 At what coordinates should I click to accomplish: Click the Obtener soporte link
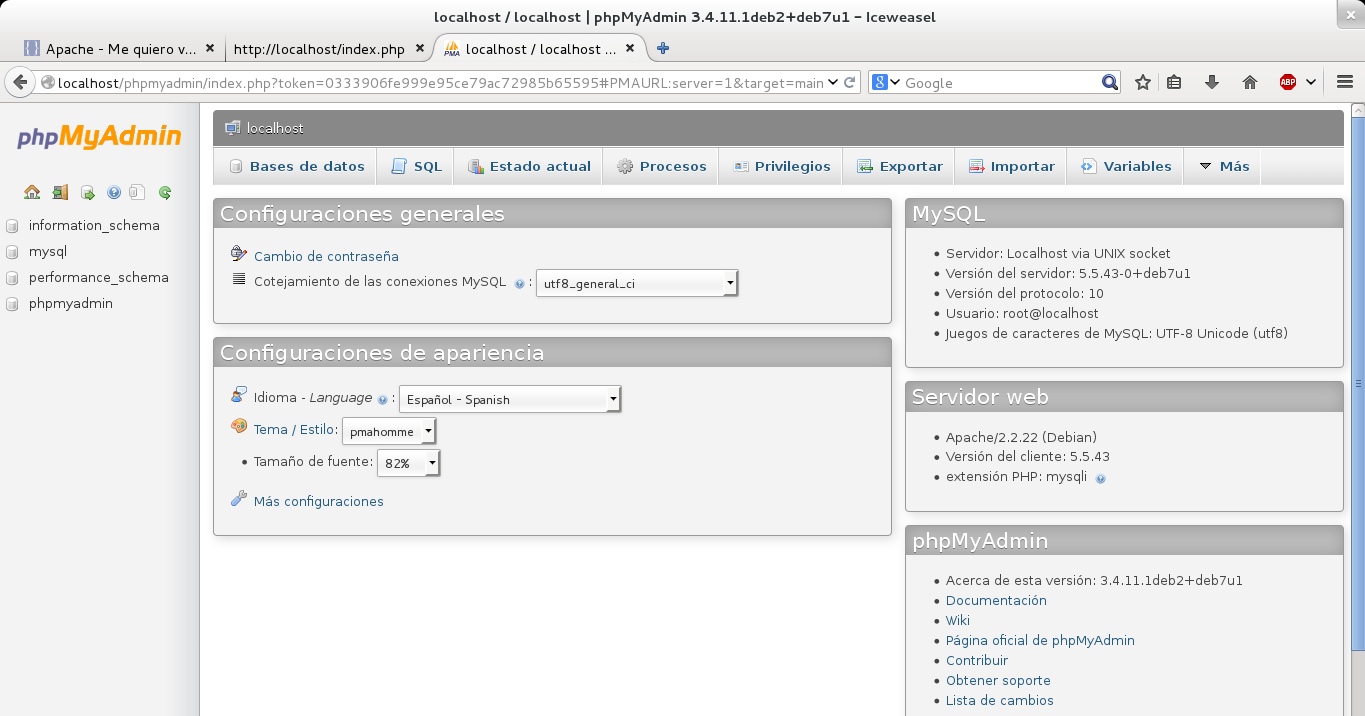pyautogui.click(x=998, y=681)
